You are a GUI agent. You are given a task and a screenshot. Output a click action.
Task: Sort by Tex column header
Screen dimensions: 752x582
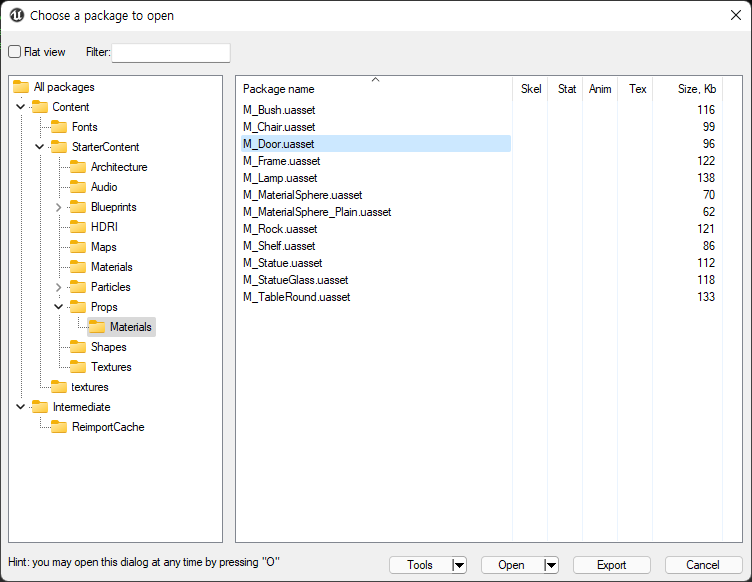pyautogui.click(x=635, y=89)
